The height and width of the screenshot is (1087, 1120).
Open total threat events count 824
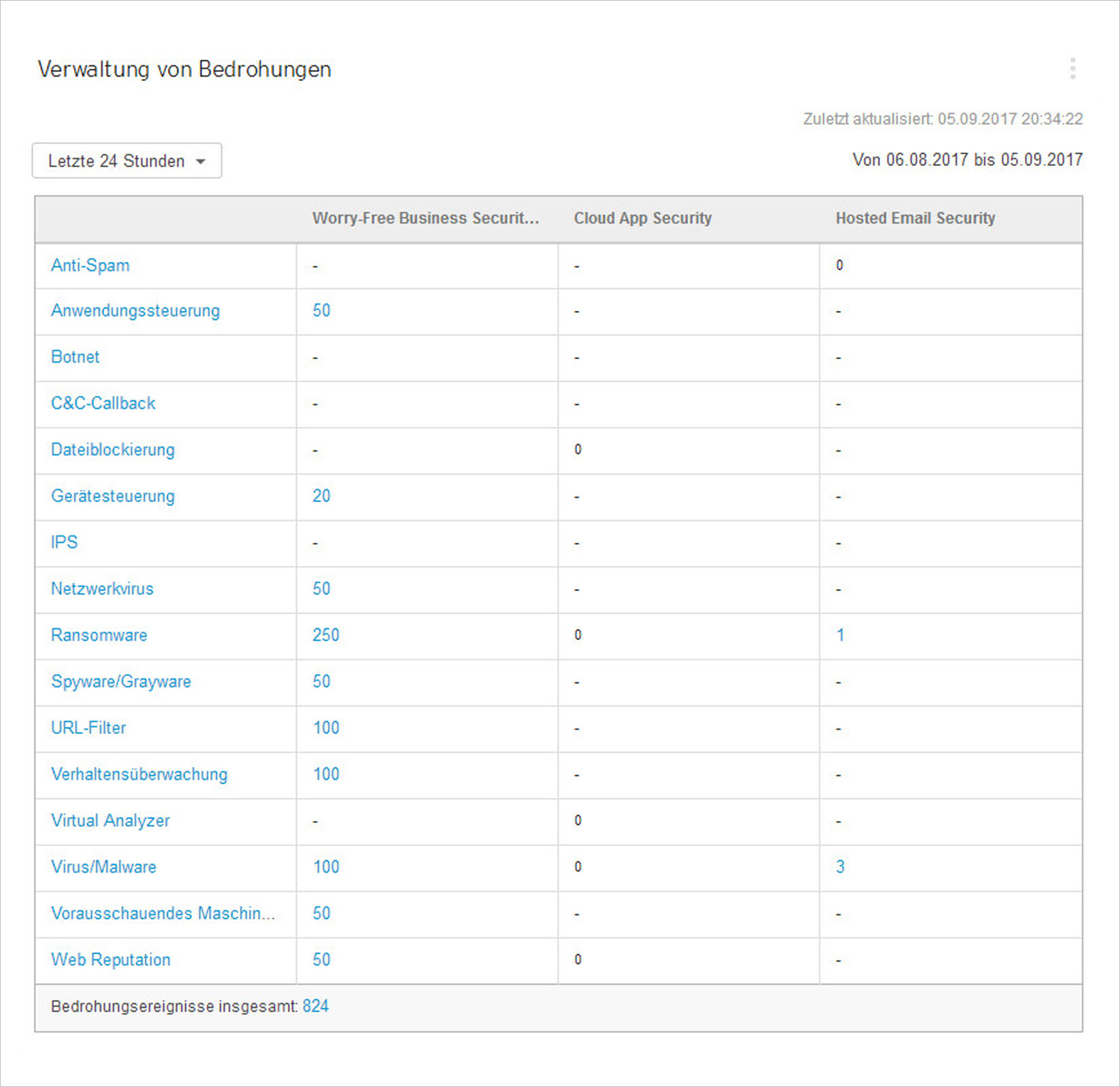(x=316, y=1006)
